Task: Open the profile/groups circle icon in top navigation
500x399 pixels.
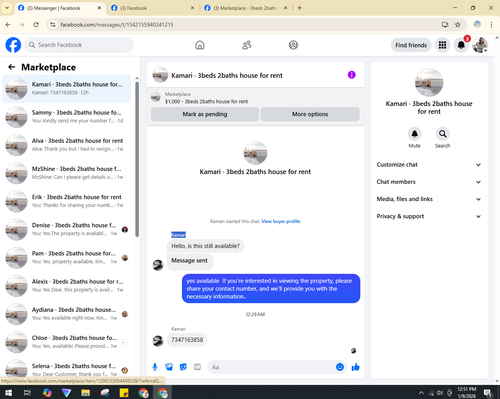Action: point(293,45)
